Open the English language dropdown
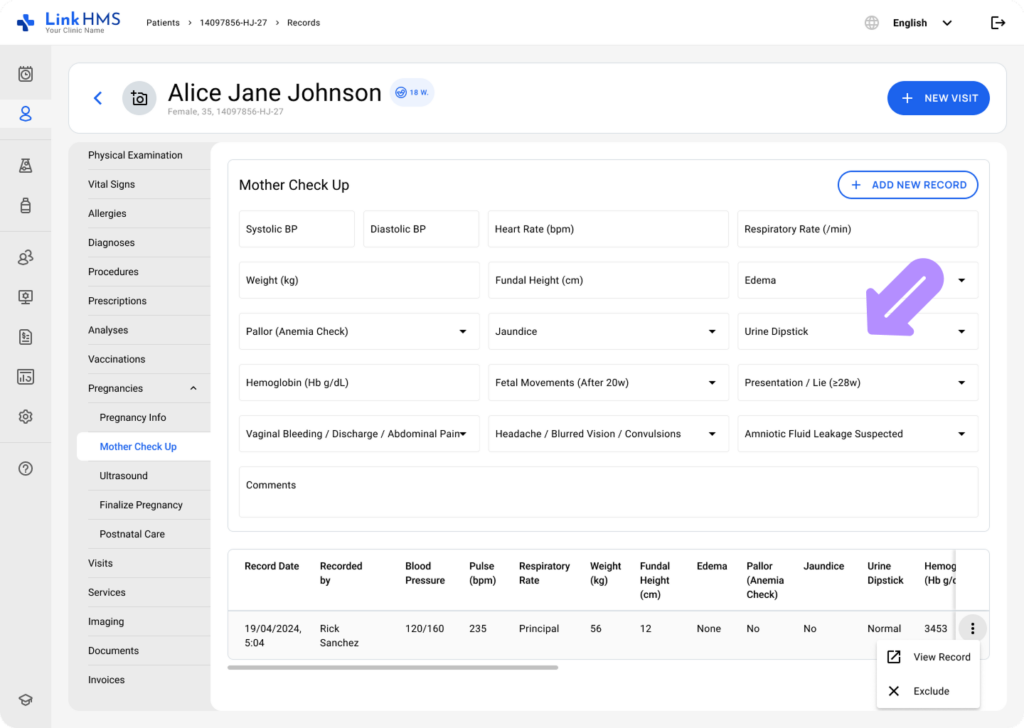This screenshot has width=1024, height=728. pyautogui.click(x=921, y=23)
